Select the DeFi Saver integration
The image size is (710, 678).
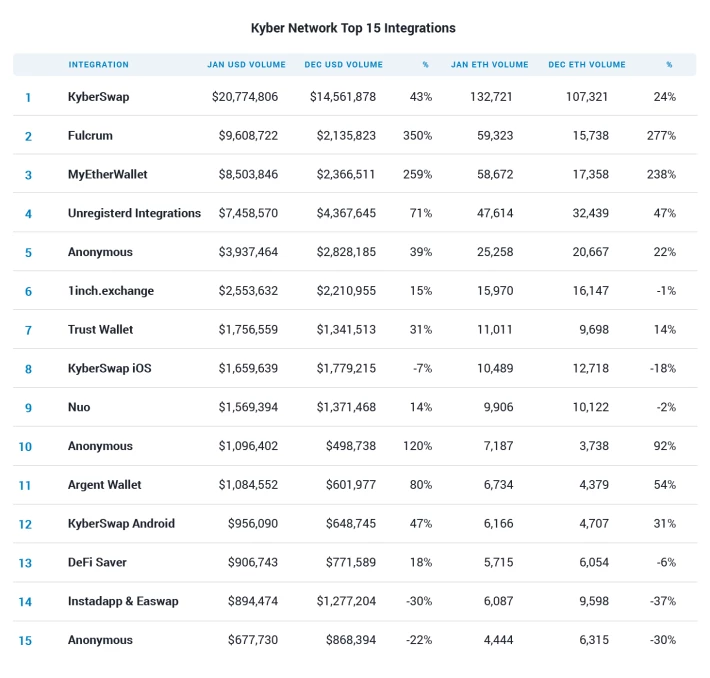pyautogui.click(x=97, y=562)
